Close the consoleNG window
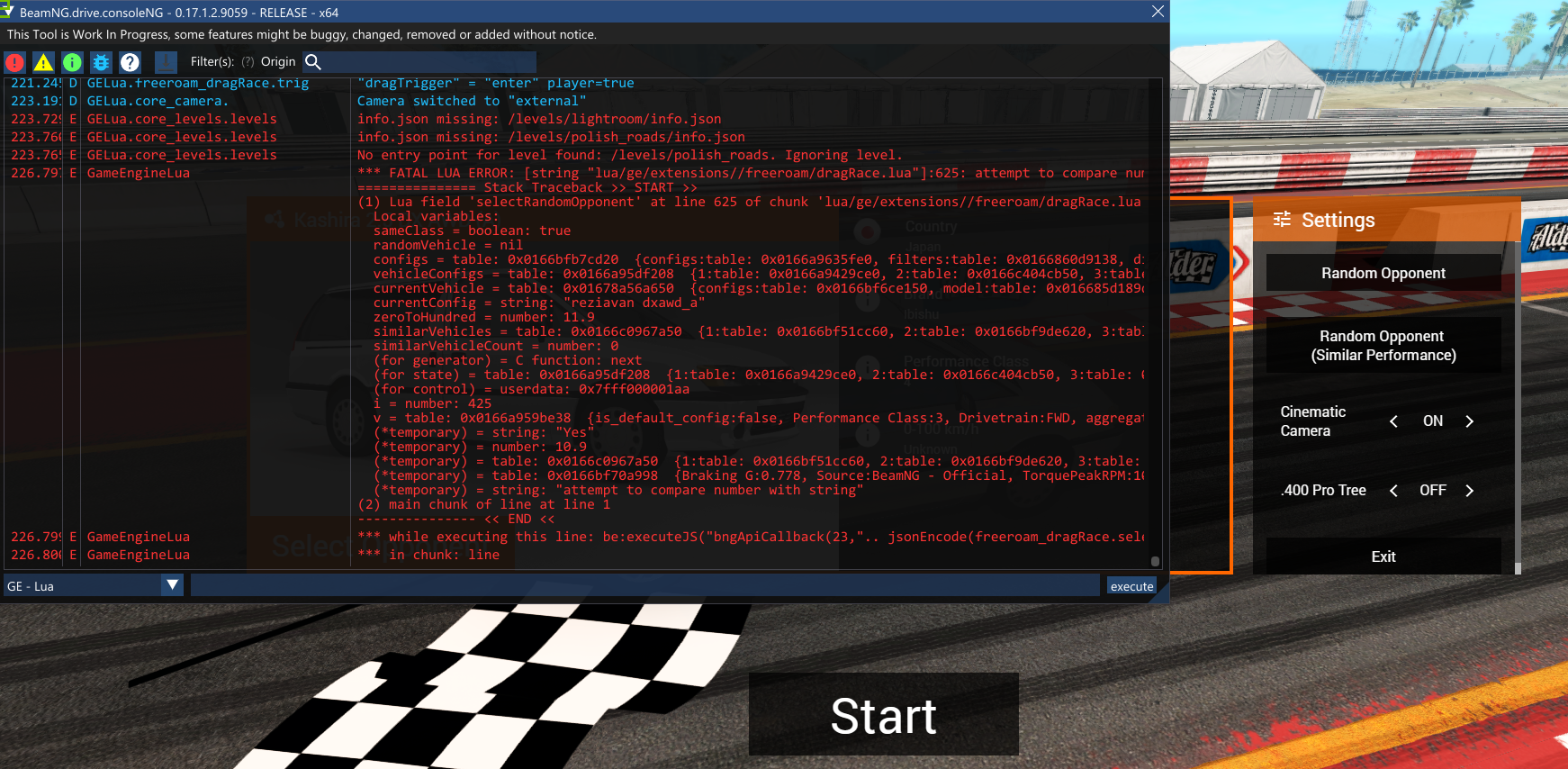Image resolution: width=1568 pixels, height=769 pixels. (1158, 12)
